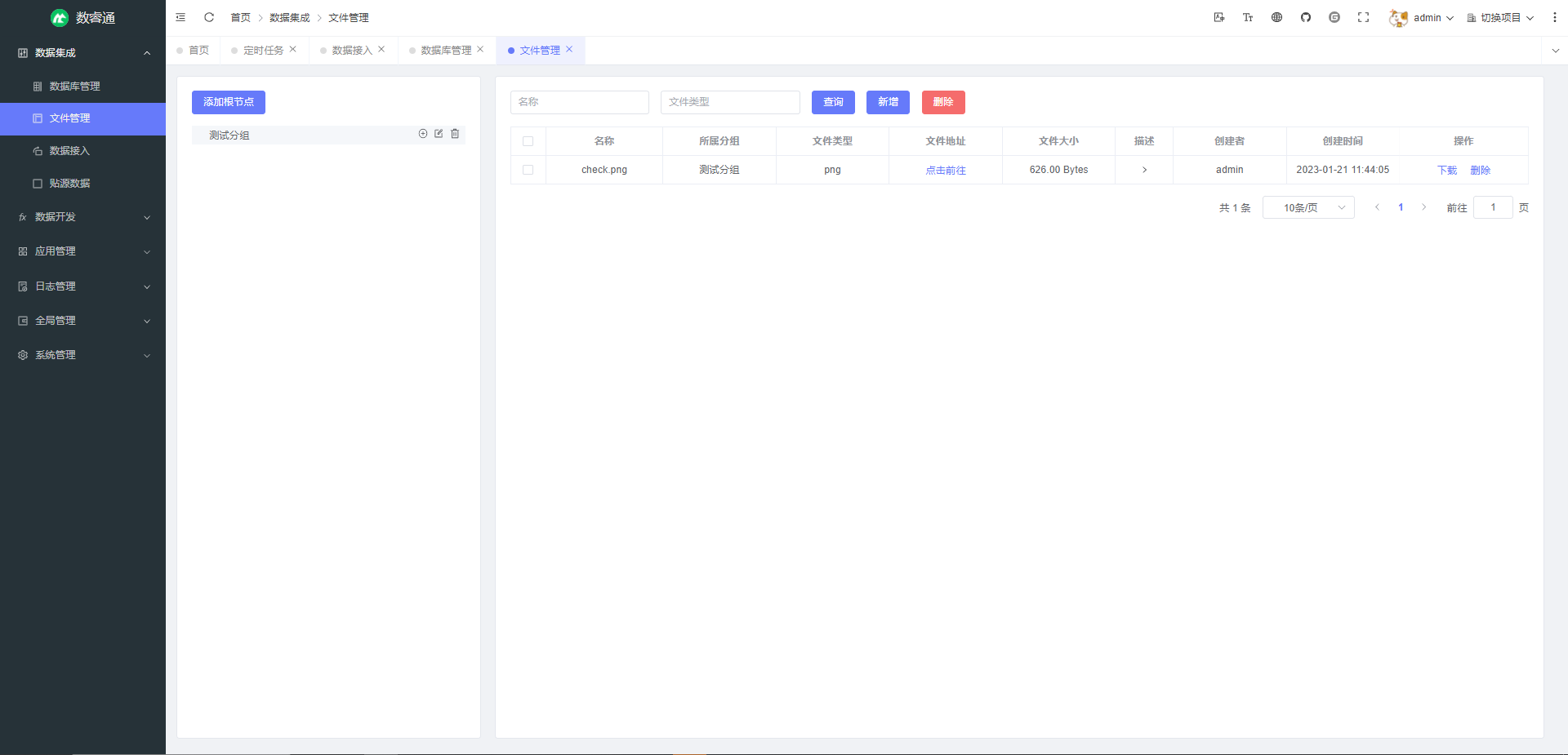Focus the 文件类型 search field
Image resolution: width=1568 pixels, height=755 pixels.
tap(730, 102)
